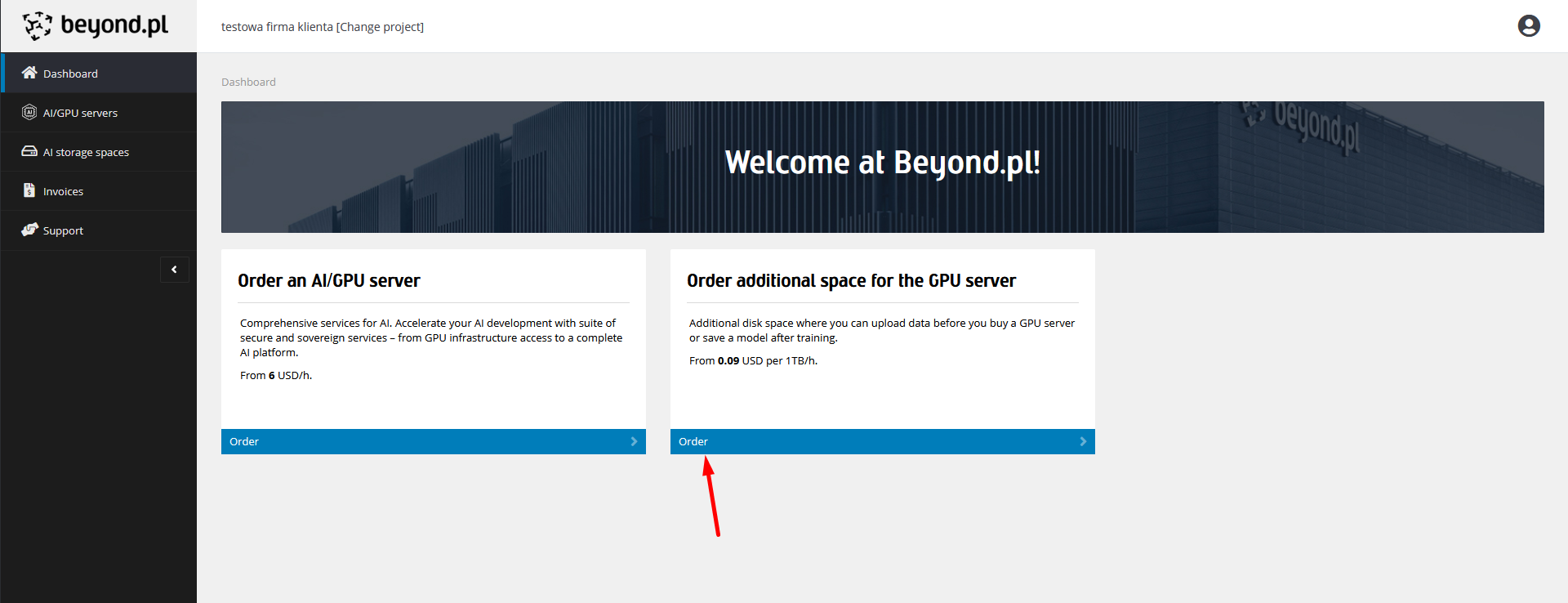Open the user account profile icon
Image resolution: width=1568 pixels, height=603 pixels.
click(1529, 26)
